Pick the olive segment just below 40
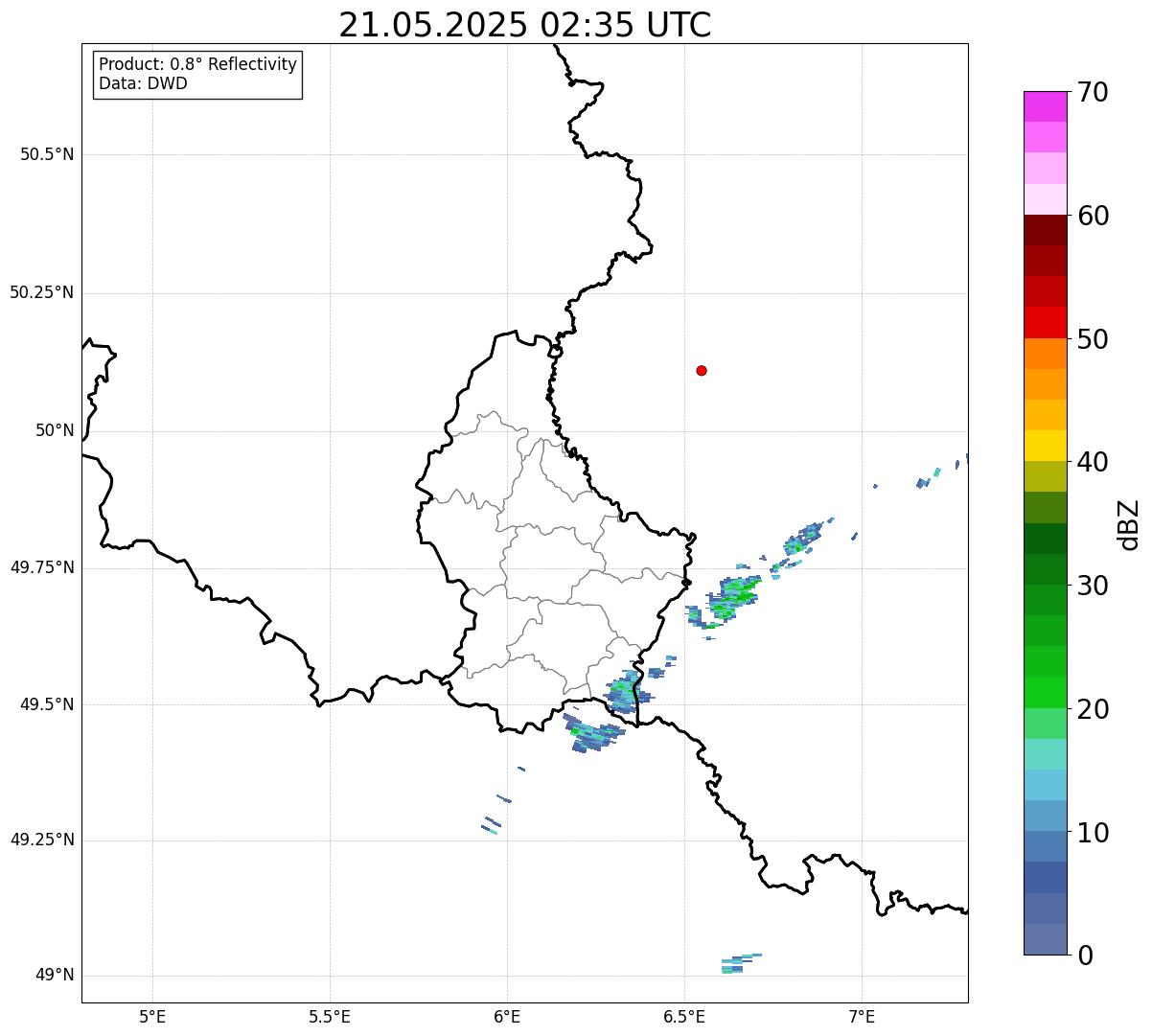1152x1036 pixels. [1046, 476]
